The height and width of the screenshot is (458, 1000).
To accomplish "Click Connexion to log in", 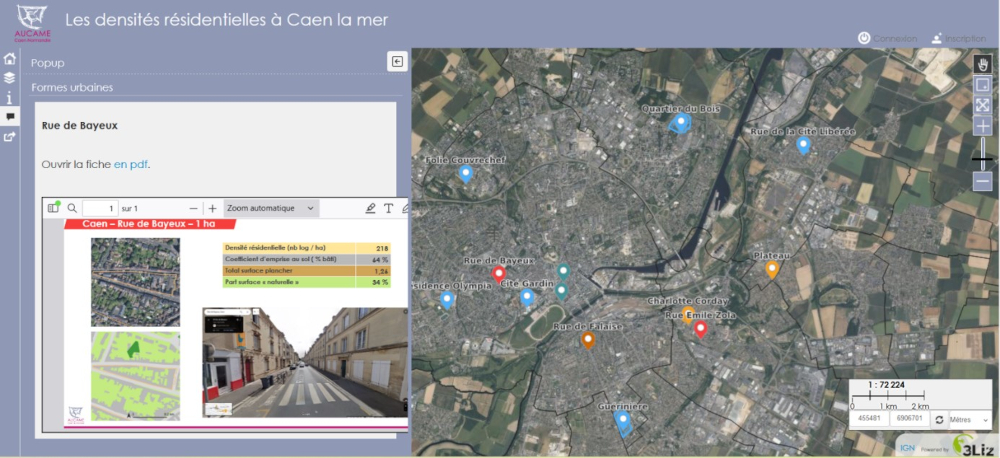I will (x=888, y=38).
